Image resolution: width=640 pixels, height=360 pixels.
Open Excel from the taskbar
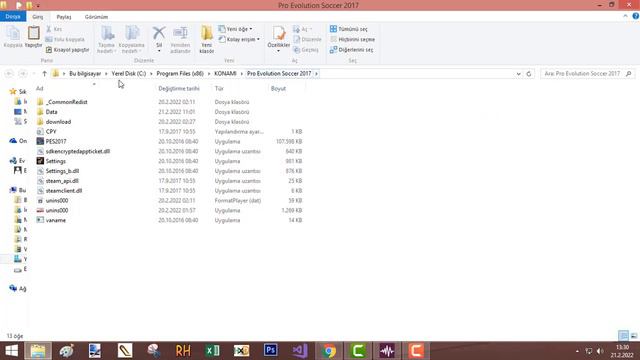pos(212,351)
